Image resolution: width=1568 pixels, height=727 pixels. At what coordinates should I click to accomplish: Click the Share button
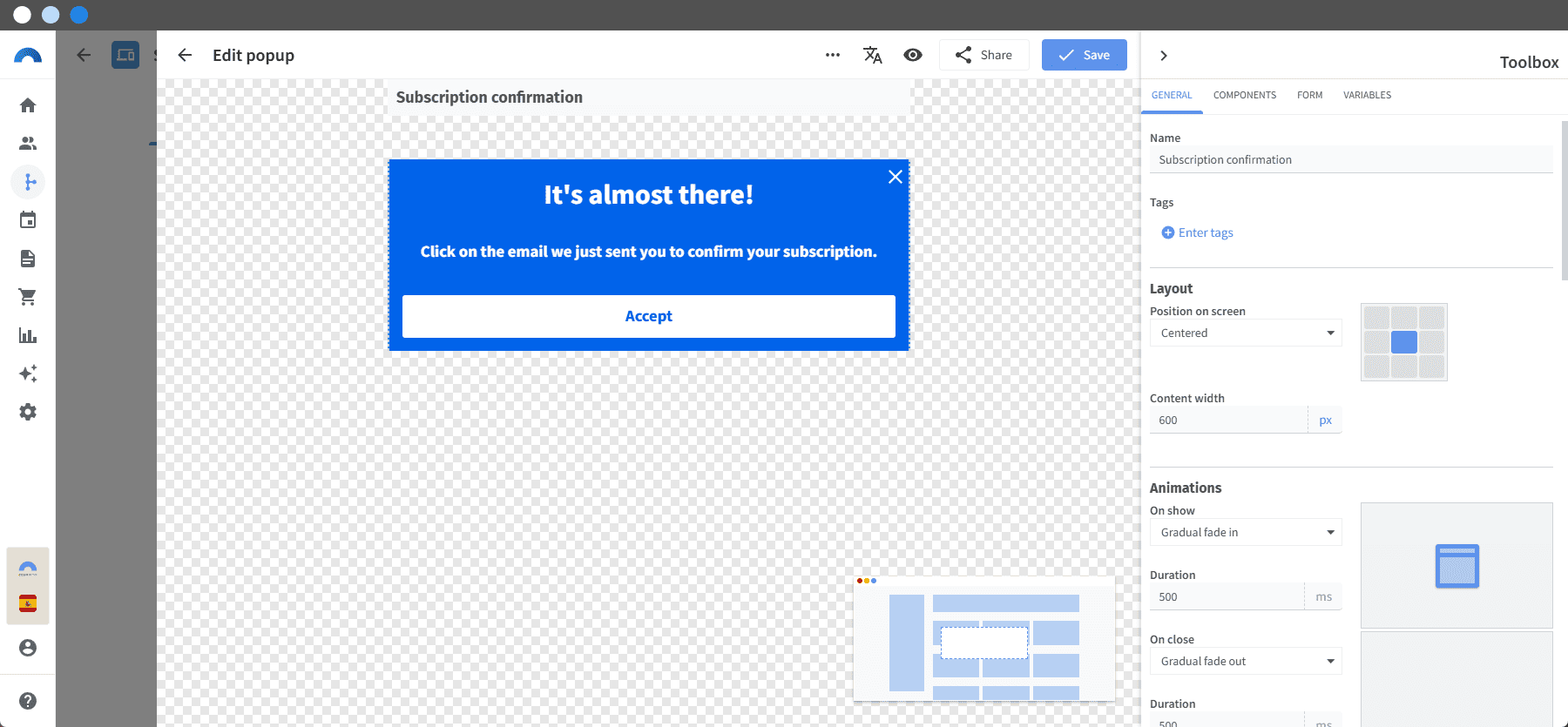click(x=984, y=55)
